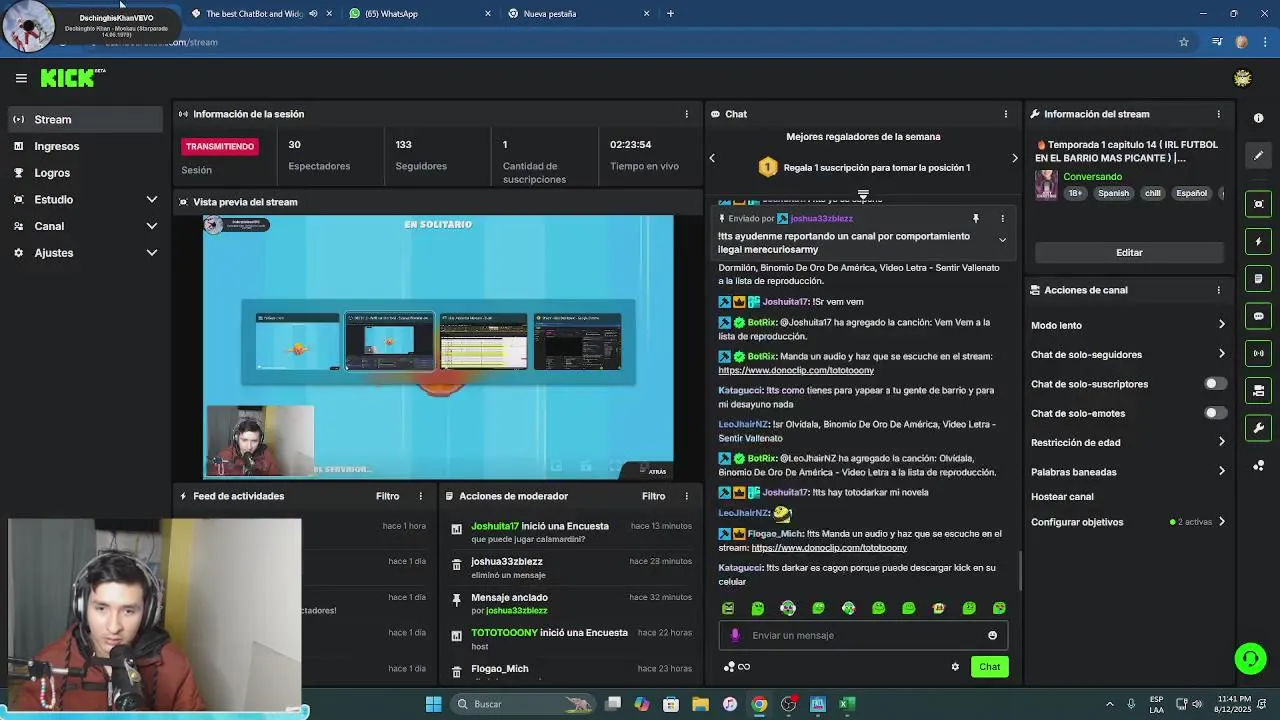Open a new browser tab
Image resolution: width=1280 pixels, height=720 pixels.
point(670,14)
